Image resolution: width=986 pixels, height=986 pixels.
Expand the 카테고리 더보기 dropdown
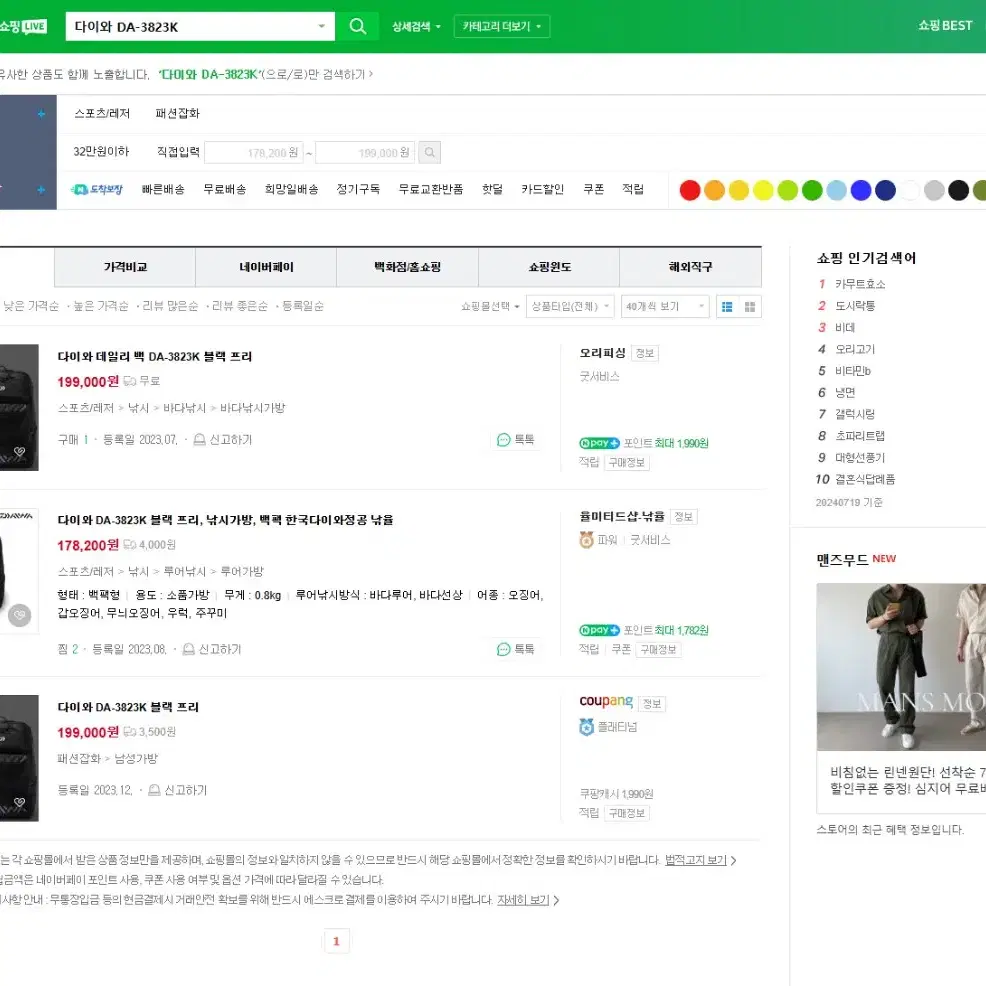[x=502, y=26]
